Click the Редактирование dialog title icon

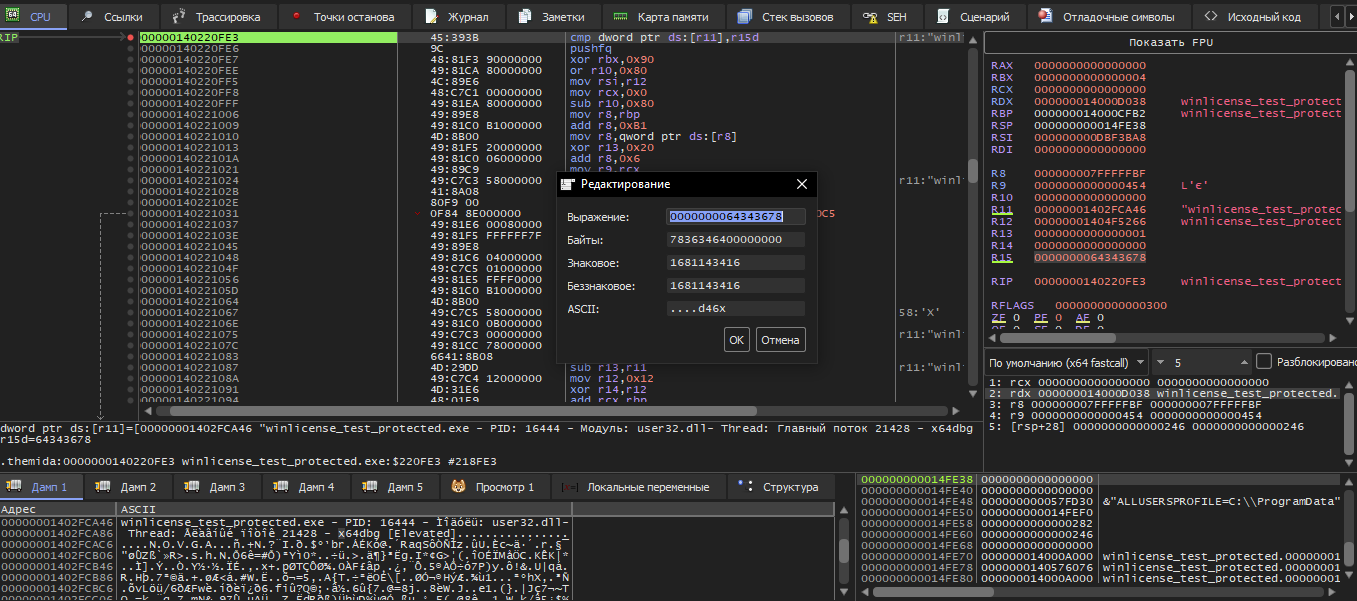569,184
